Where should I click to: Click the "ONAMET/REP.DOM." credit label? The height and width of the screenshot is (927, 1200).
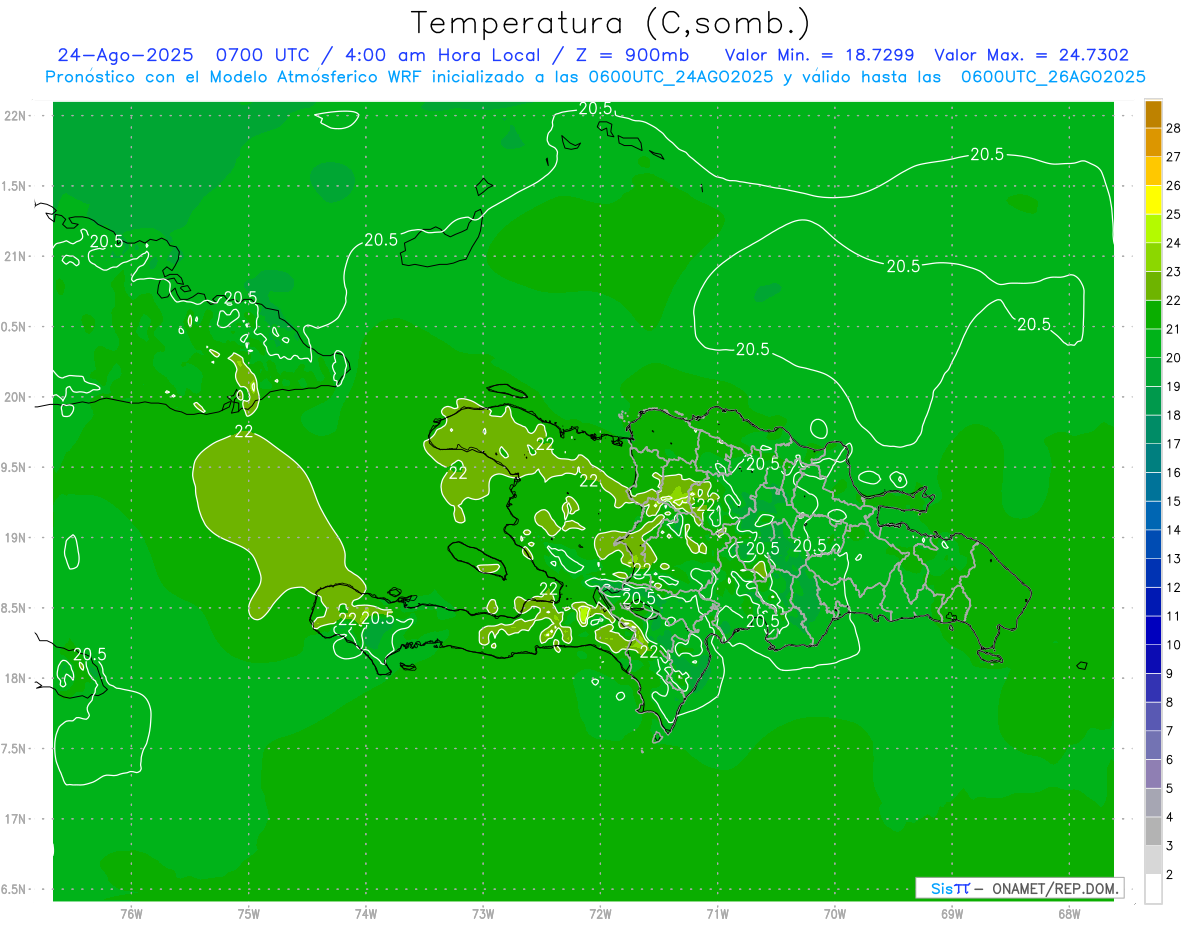click(1055, 888)
